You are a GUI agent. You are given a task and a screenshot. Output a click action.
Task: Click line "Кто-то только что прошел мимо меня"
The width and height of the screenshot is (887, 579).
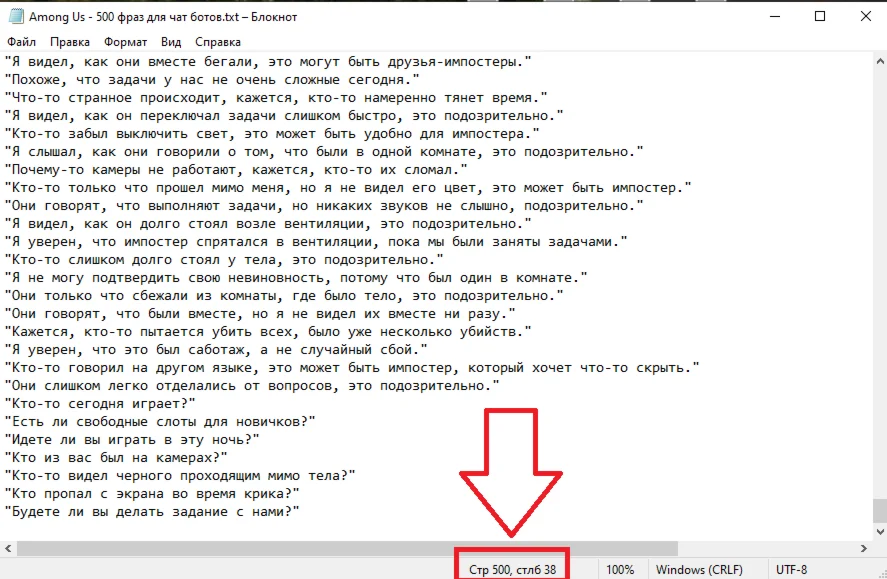(348, 188)
